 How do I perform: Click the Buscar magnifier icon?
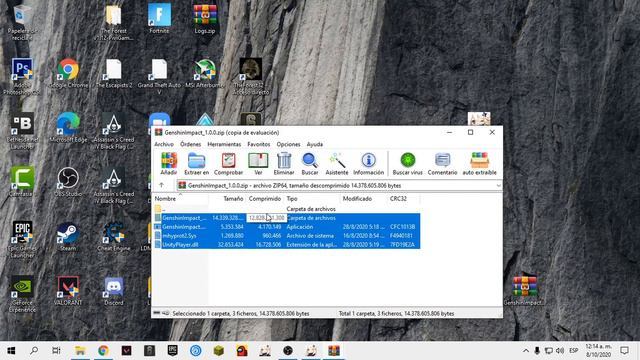pos(310,164)
